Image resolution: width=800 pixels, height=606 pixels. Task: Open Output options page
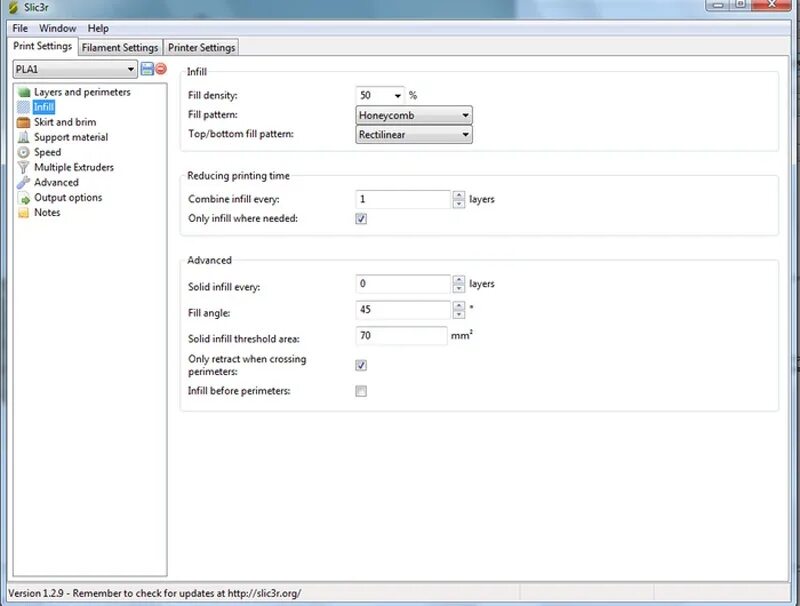[x=68, y=198]
